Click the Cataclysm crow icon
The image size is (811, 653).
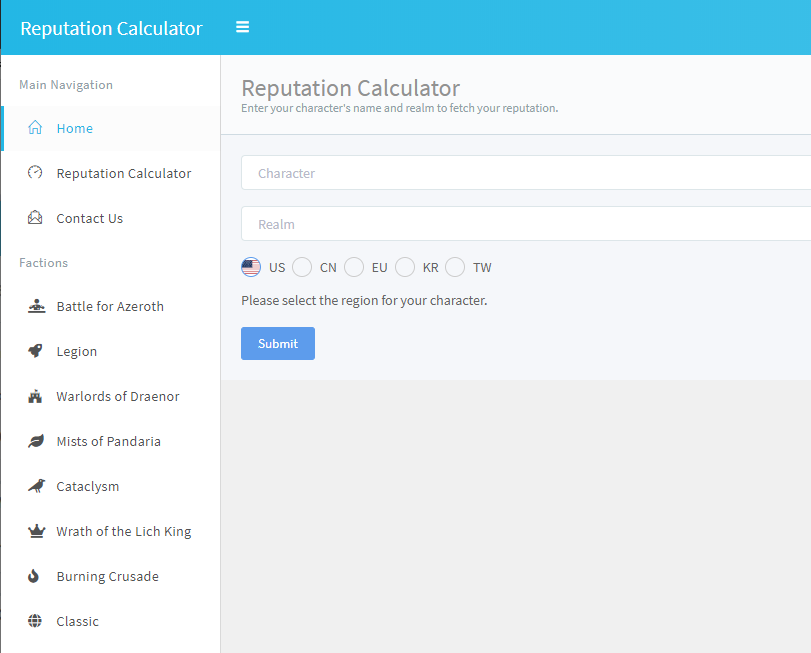[x=36, y=486]
